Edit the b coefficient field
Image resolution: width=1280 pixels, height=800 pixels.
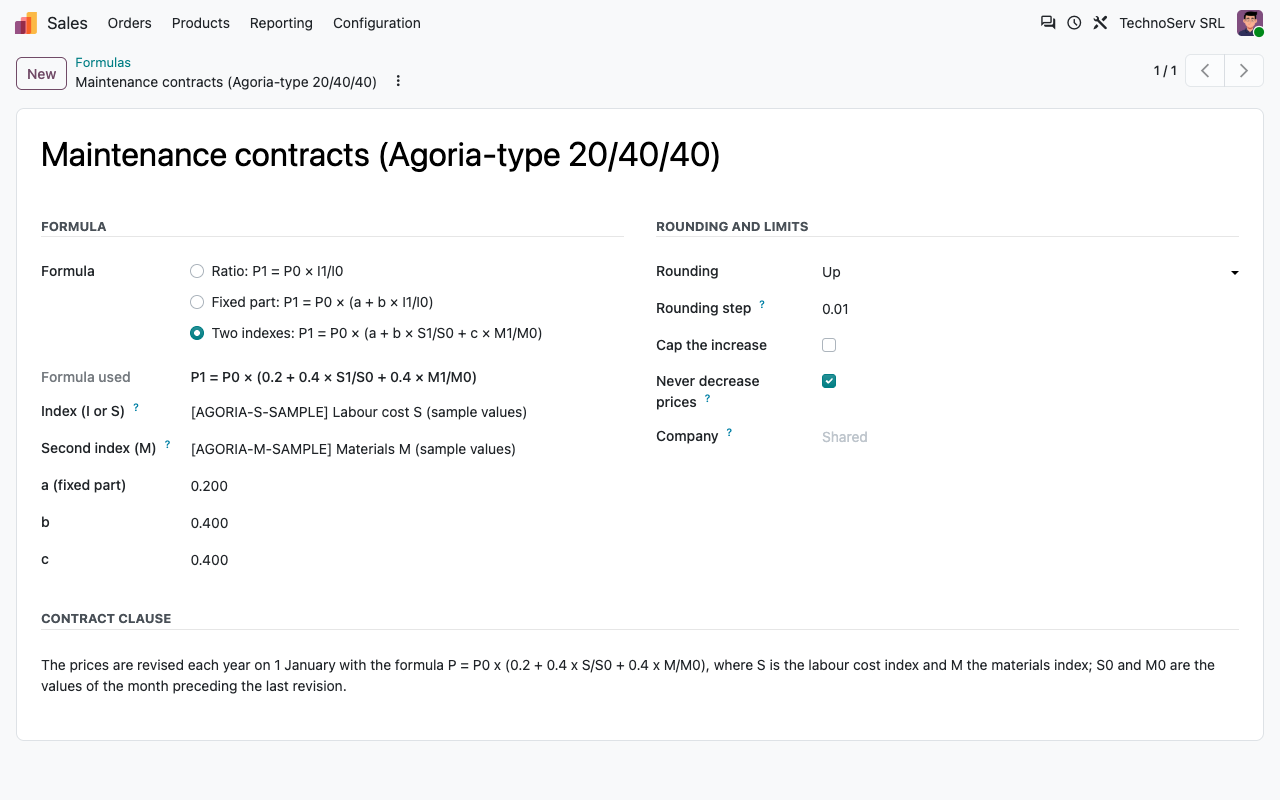click(407, 523)
